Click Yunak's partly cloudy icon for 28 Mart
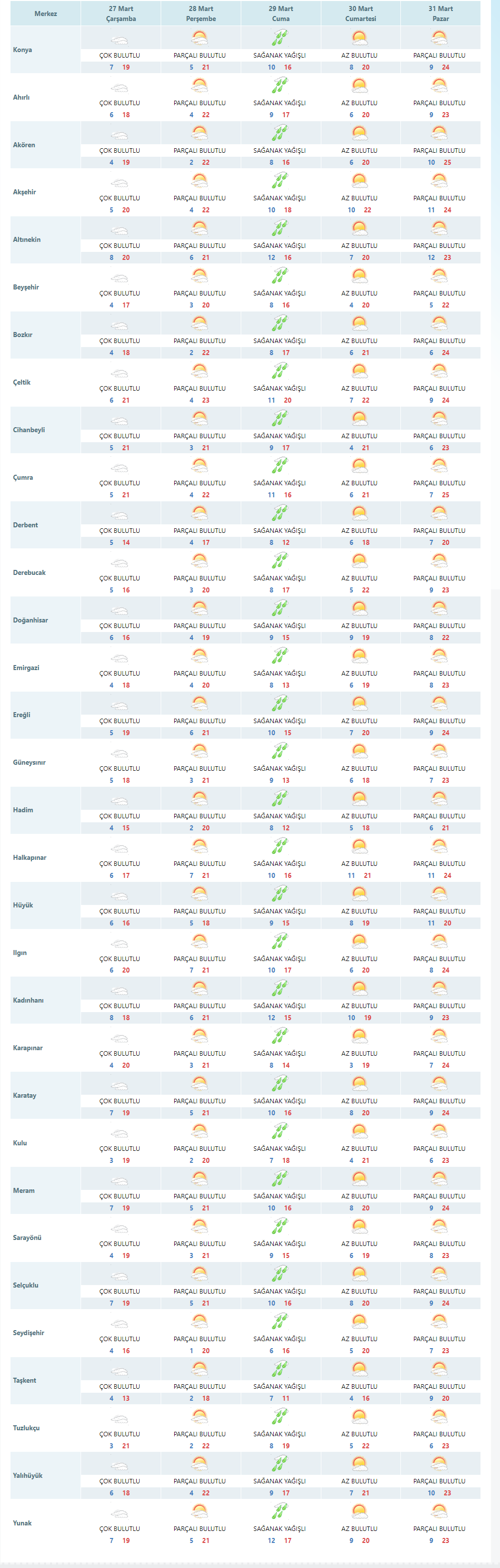 (x=200, y=1512)
